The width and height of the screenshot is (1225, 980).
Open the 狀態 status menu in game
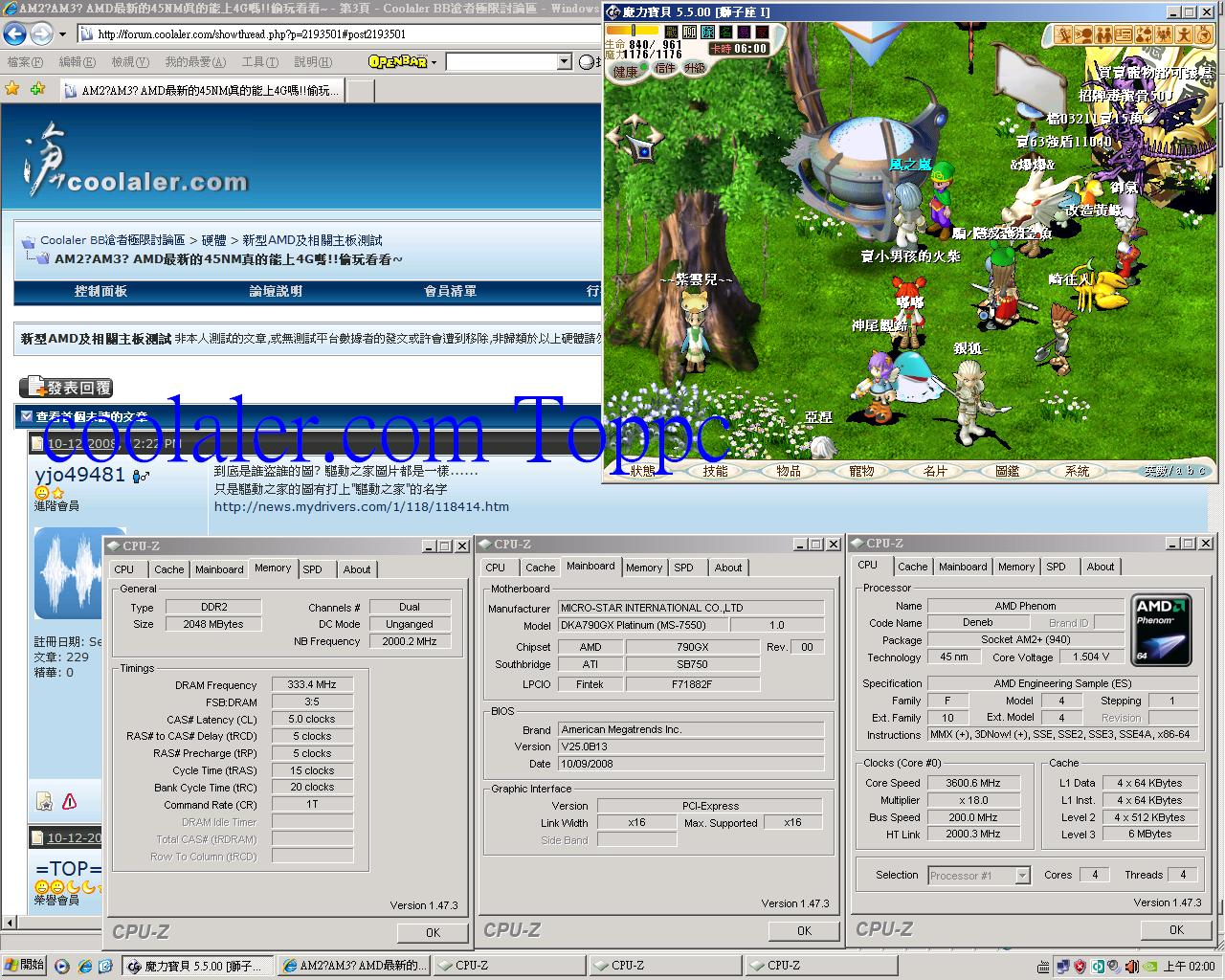click(643, 471)
